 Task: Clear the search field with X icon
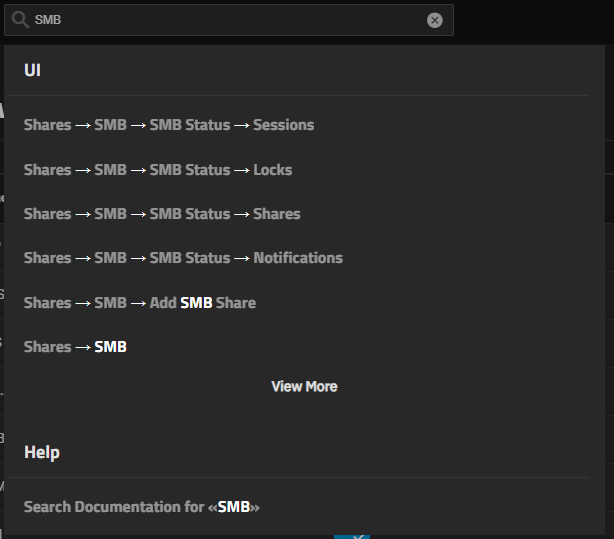tap(435, 20)
